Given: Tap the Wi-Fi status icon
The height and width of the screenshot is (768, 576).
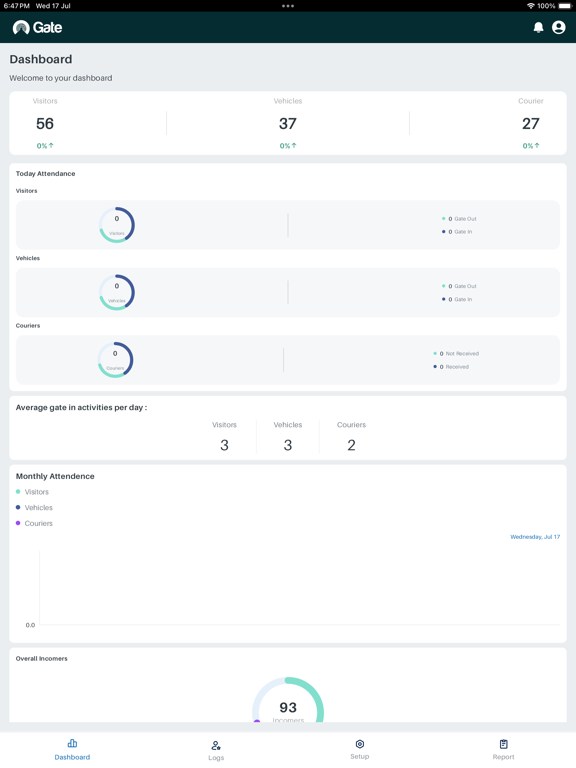Looking at the screenshot, I should 530,6.
